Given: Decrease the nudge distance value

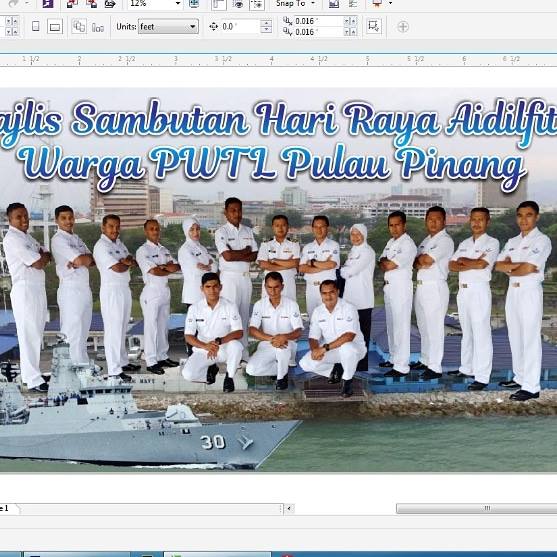Looking at the screenshot, I should point(266,30).
